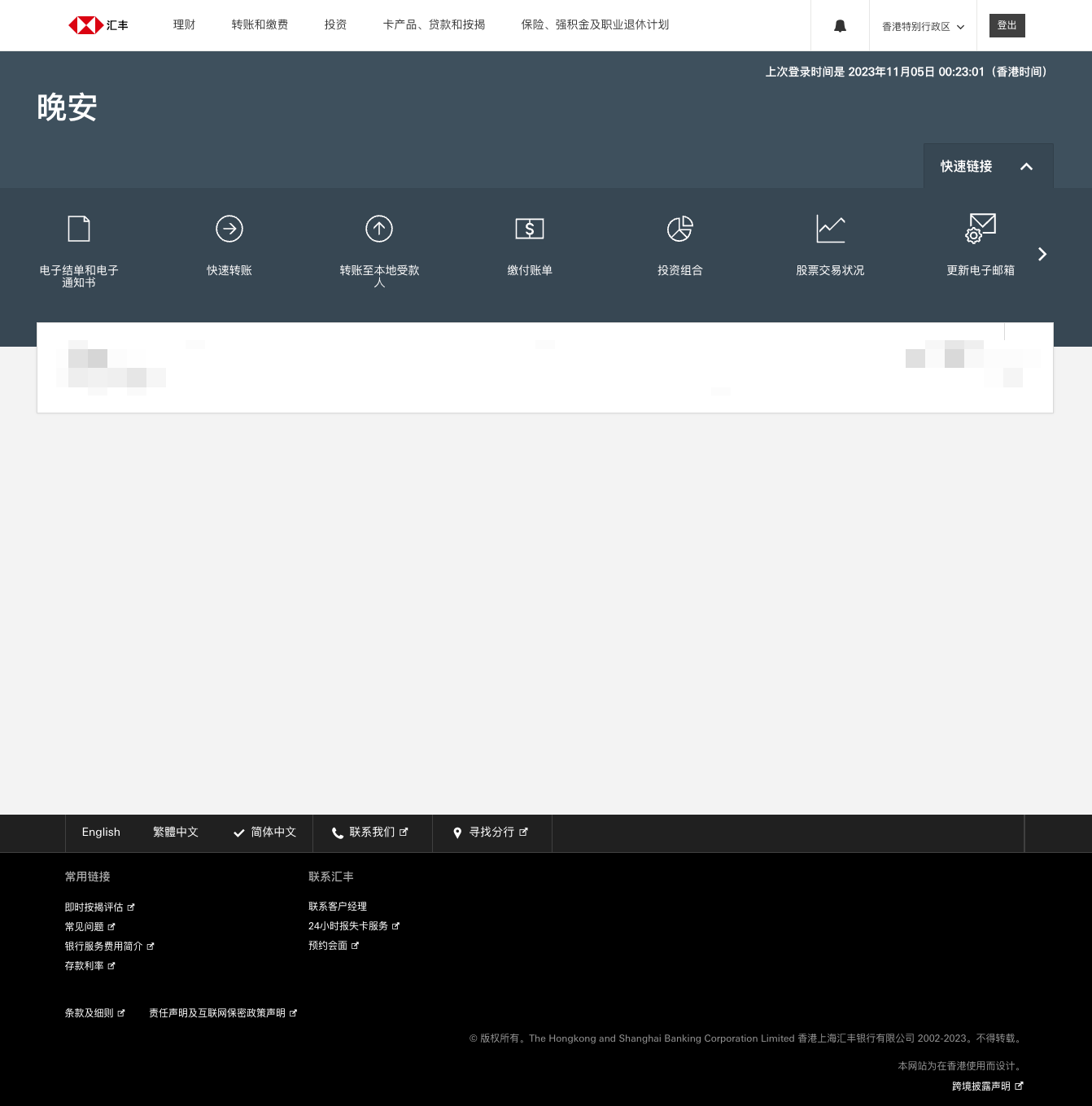View stock trading status chart icon
1092x1106 pixels.
(x=830, y=229)
